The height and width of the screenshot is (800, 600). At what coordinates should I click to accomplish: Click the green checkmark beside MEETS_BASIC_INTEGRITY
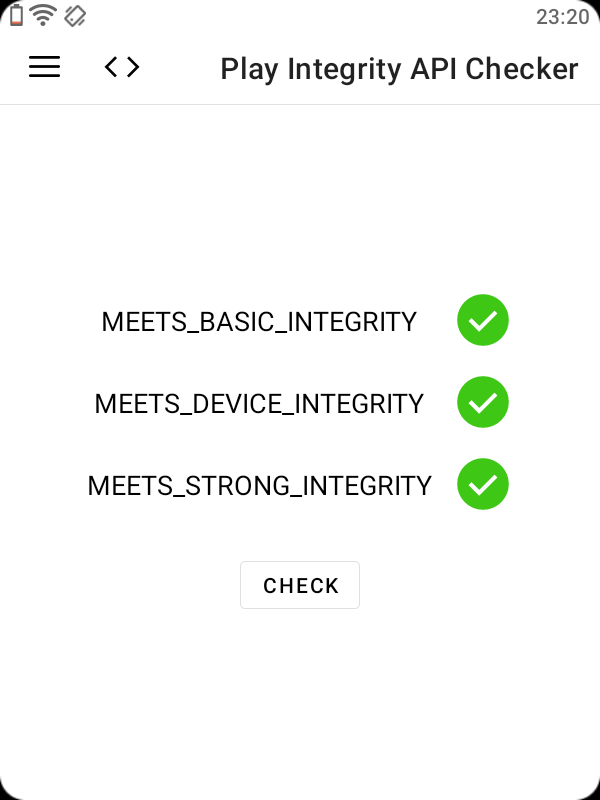pyautogui.click(x=483, y=321)
